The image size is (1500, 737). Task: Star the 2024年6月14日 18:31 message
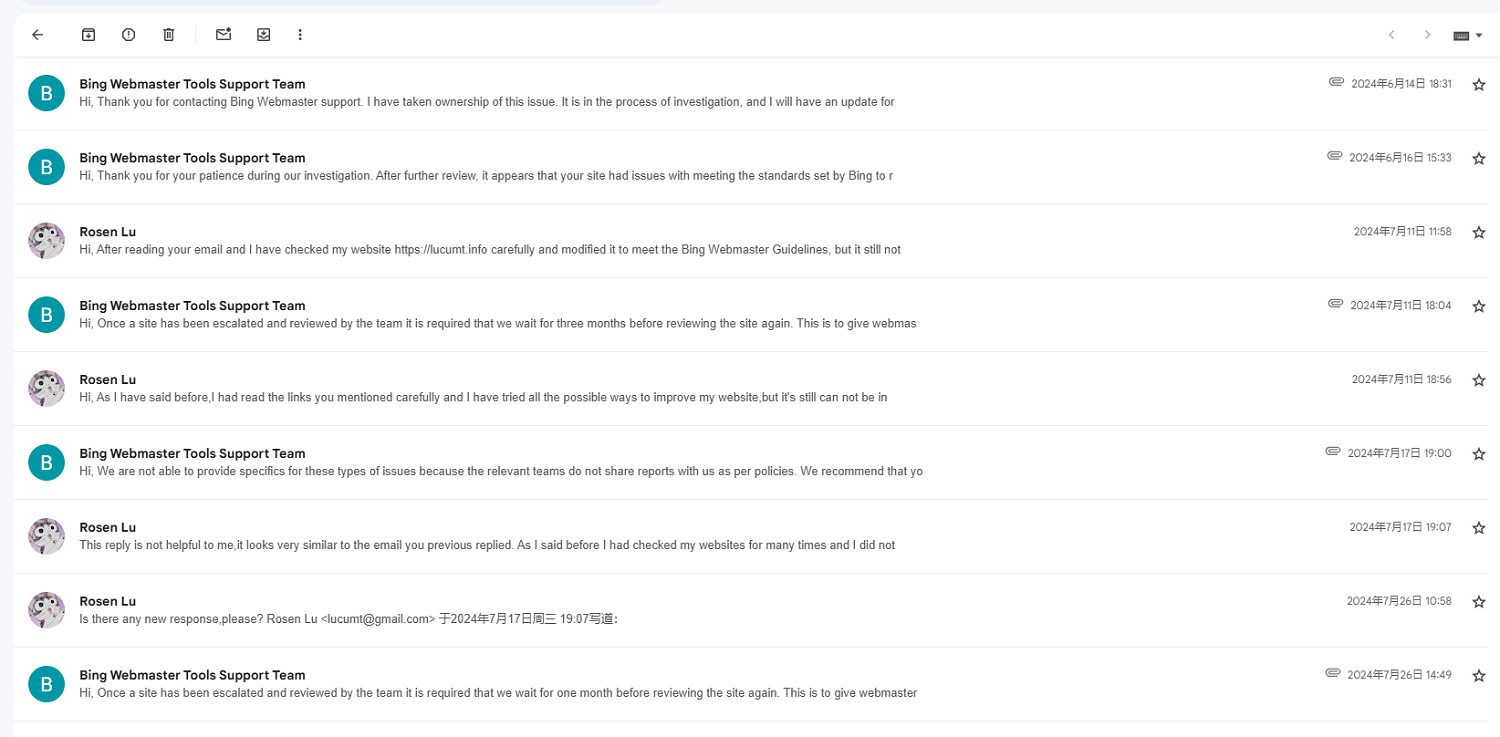pos(1479,85)
